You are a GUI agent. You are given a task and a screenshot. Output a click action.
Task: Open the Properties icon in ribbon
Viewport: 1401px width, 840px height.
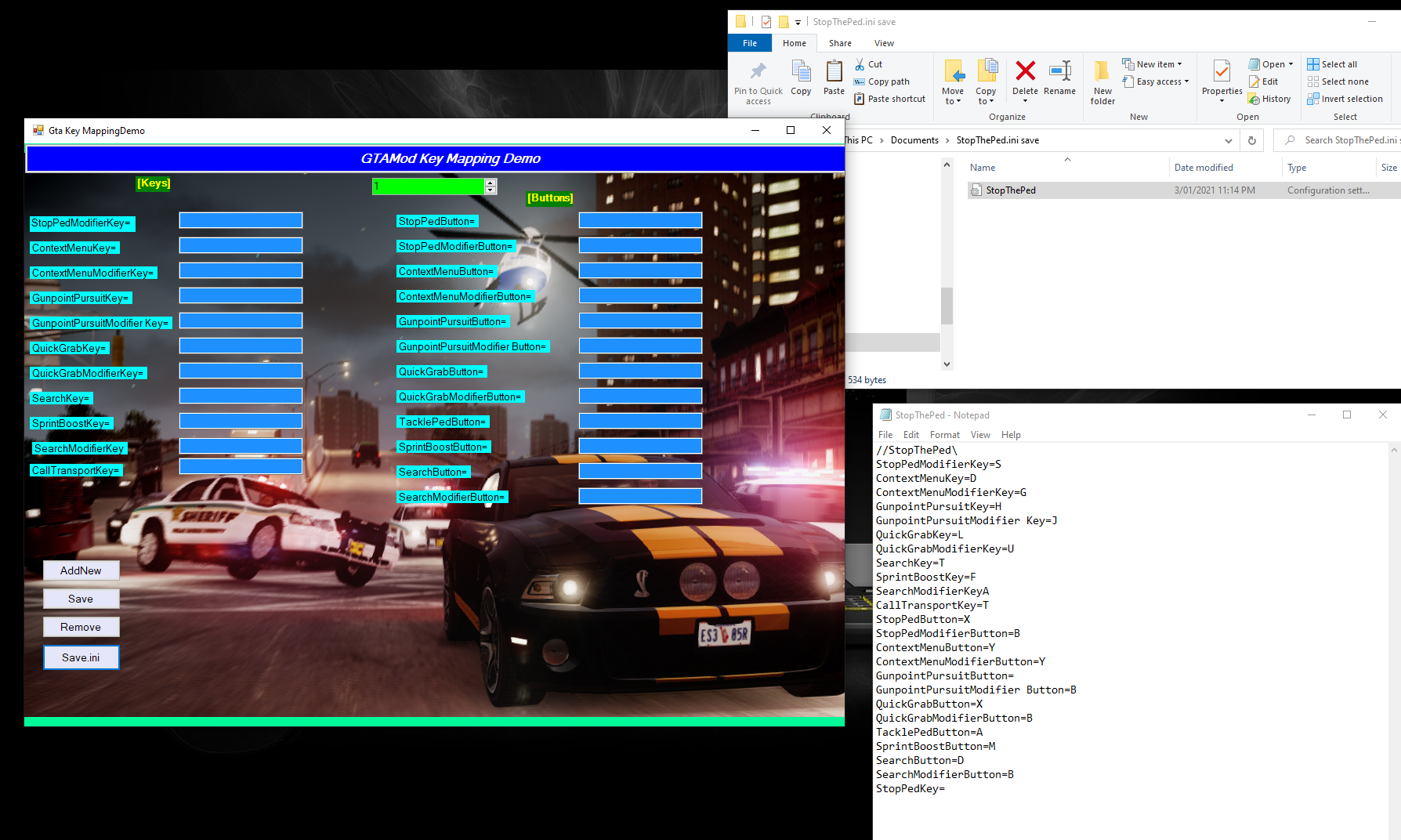click(1222, 72)
